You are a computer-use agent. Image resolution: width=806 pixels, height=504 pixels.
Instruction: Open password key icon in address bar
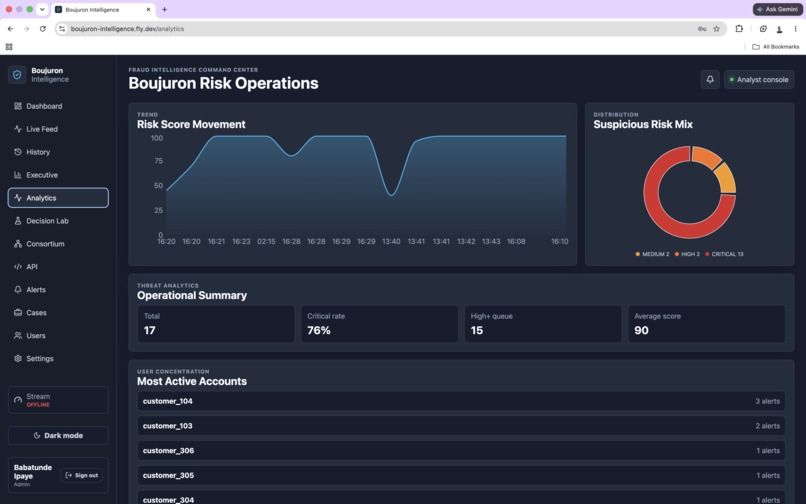coord(702,29)
